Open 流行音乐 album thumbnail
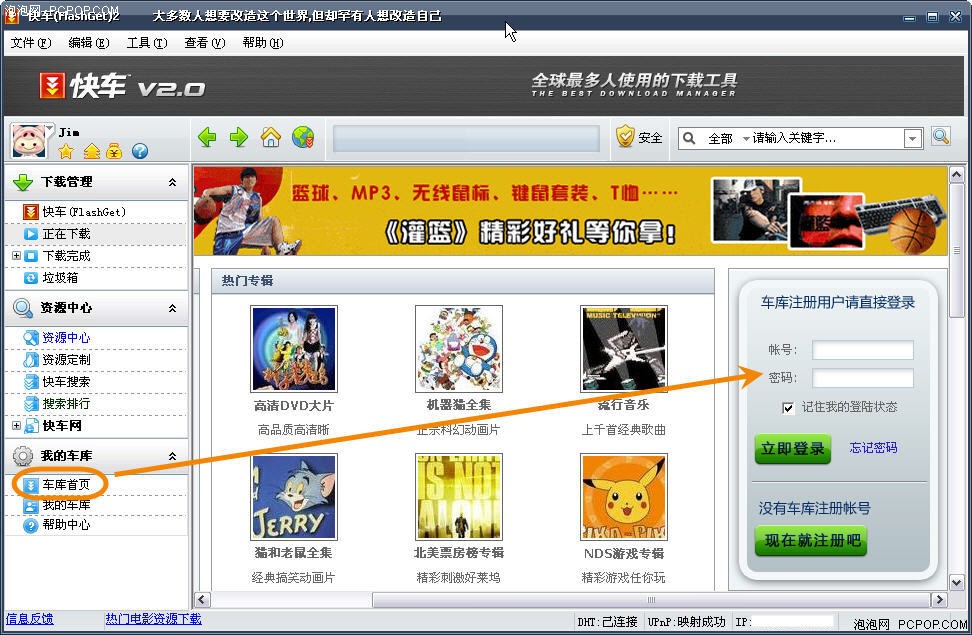The image size is (972, 635). [x=624, y=349]
